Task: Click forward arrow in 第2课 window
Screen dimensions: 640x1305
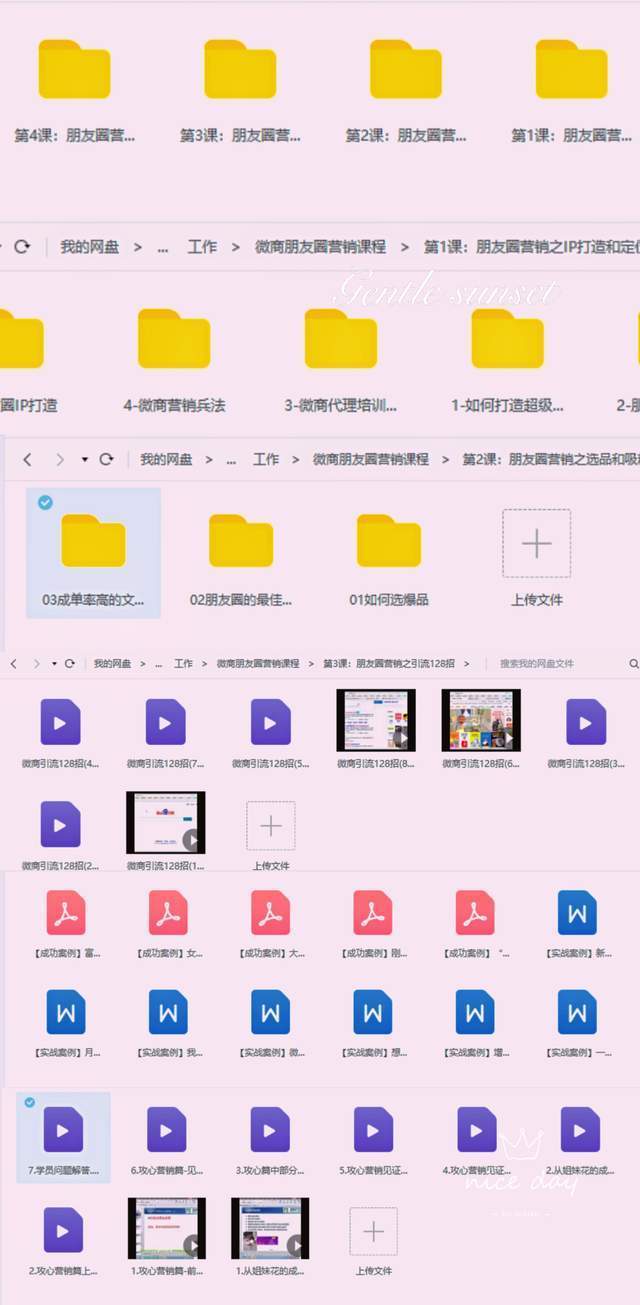Action: click(60, 459)
